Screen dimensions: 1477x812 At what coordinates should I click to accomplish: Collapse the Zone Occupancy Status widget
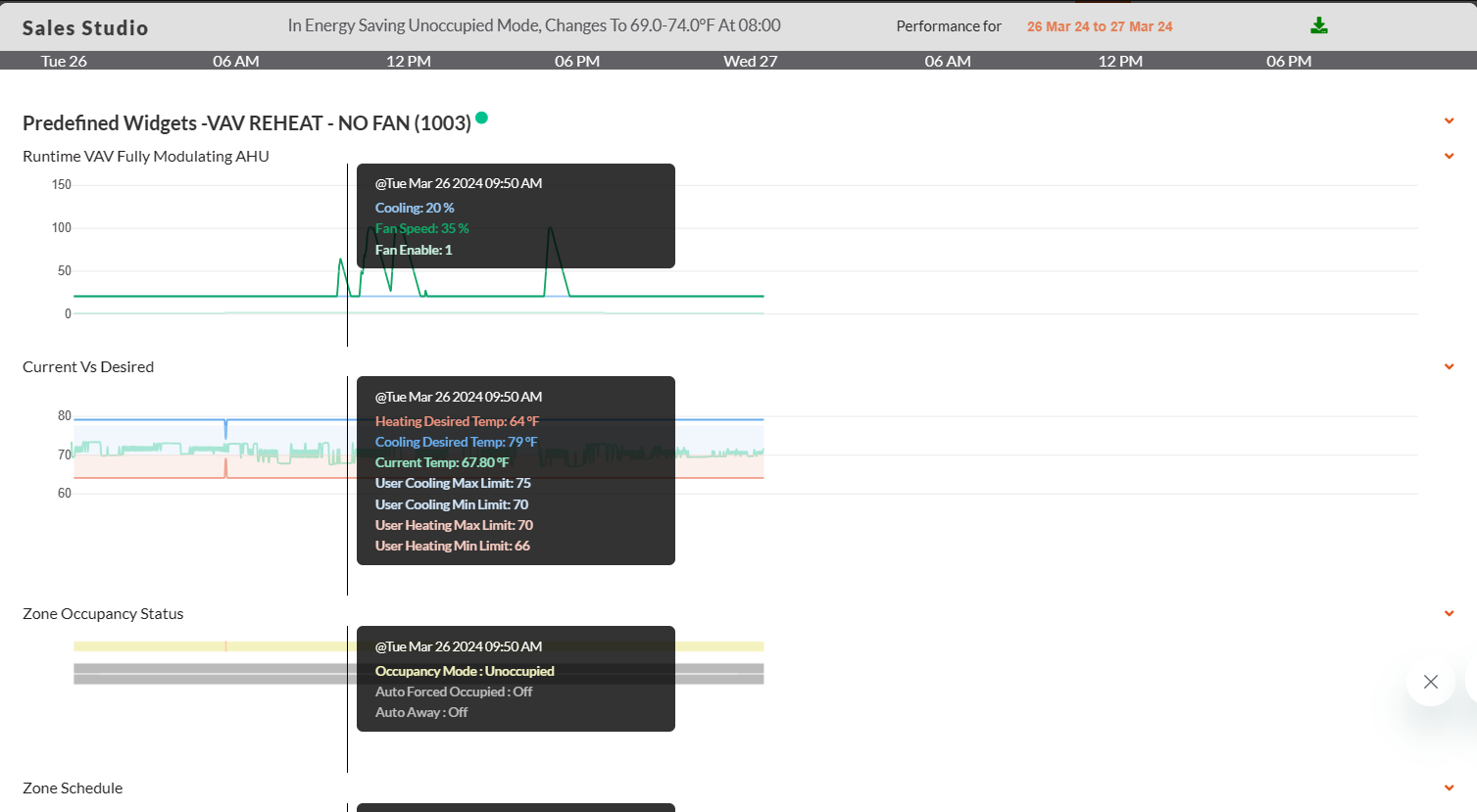1449,613
